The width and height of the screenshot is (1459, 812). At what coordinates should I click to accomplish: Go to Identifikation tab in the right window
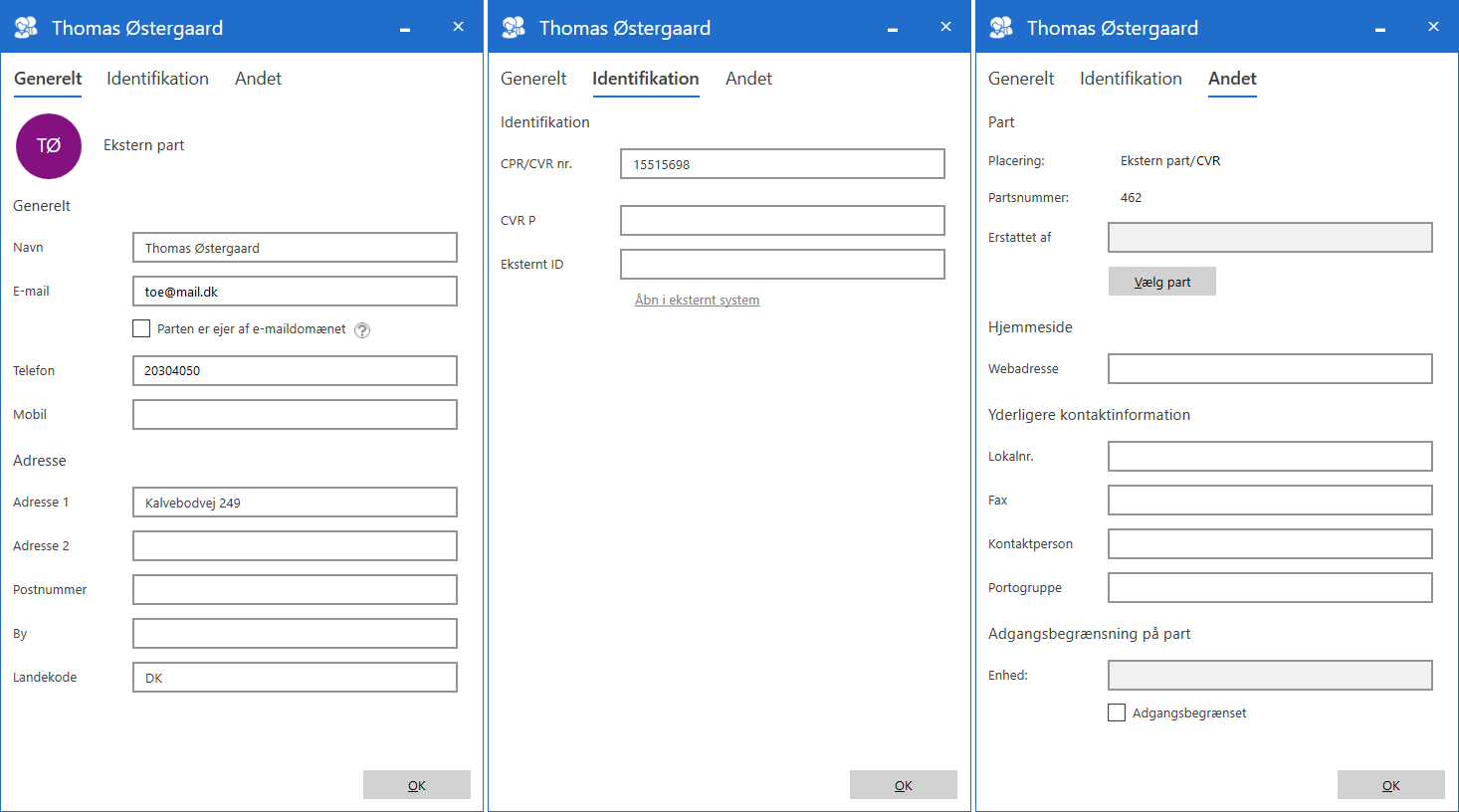(1131, 79)
